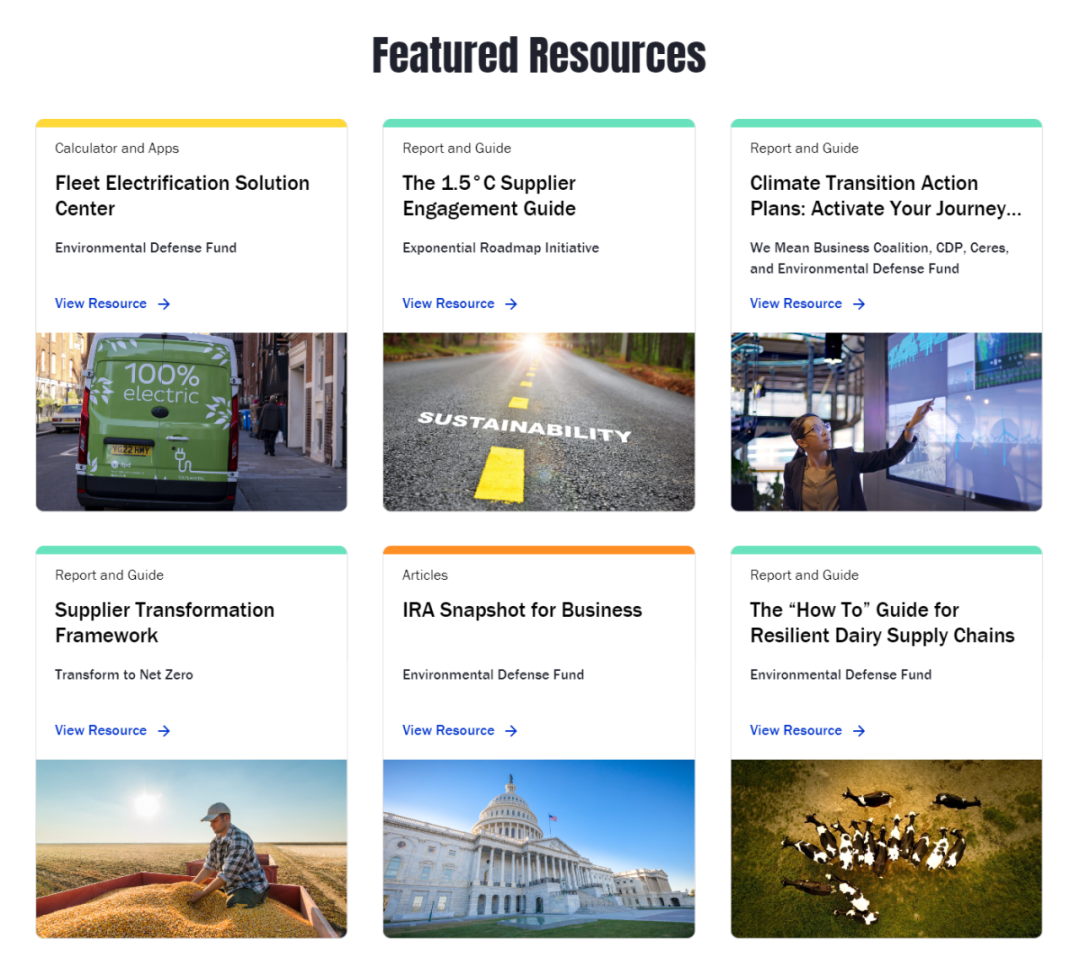Open the green electric van thumbnail
Viewport: 1080px width, 958px height.
(x=191, y=421)
